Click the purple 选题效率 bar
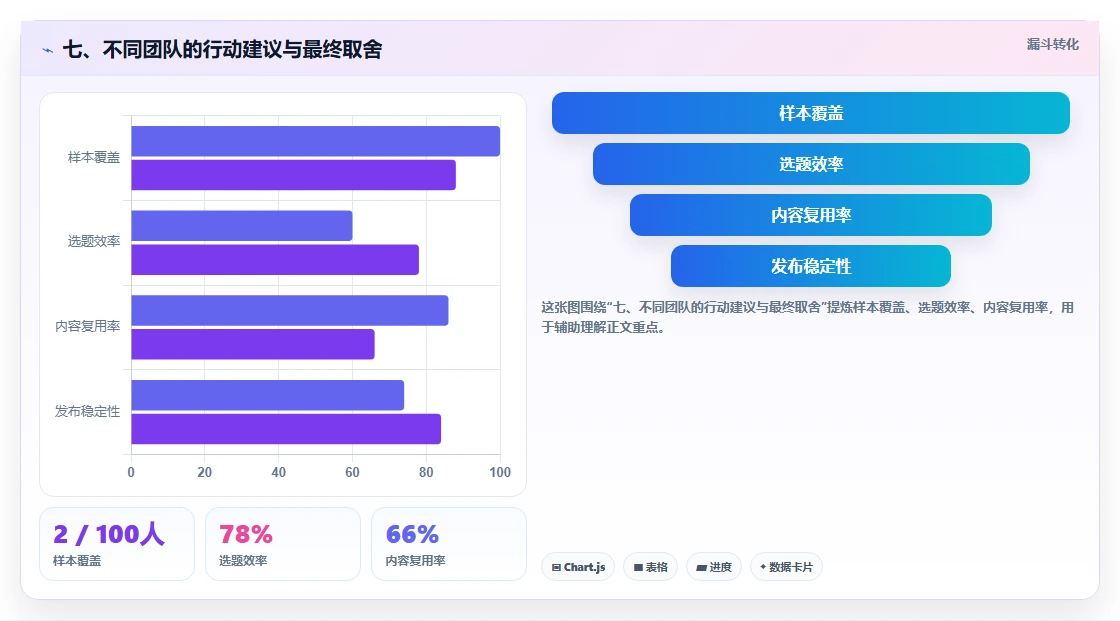1120x621 pixels. pos(275,259)
